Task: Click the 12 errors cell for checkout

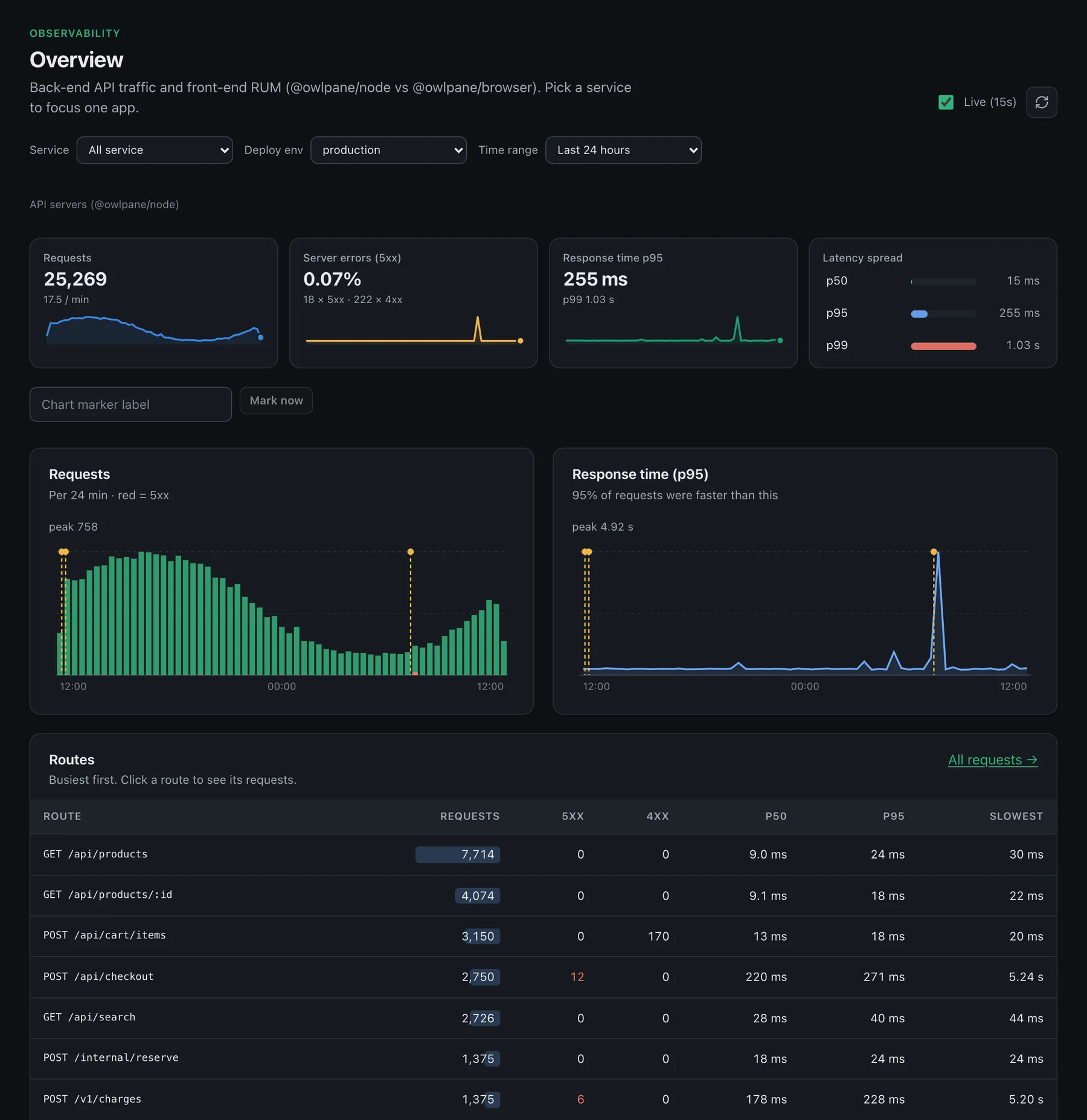Action: (577, 977)
